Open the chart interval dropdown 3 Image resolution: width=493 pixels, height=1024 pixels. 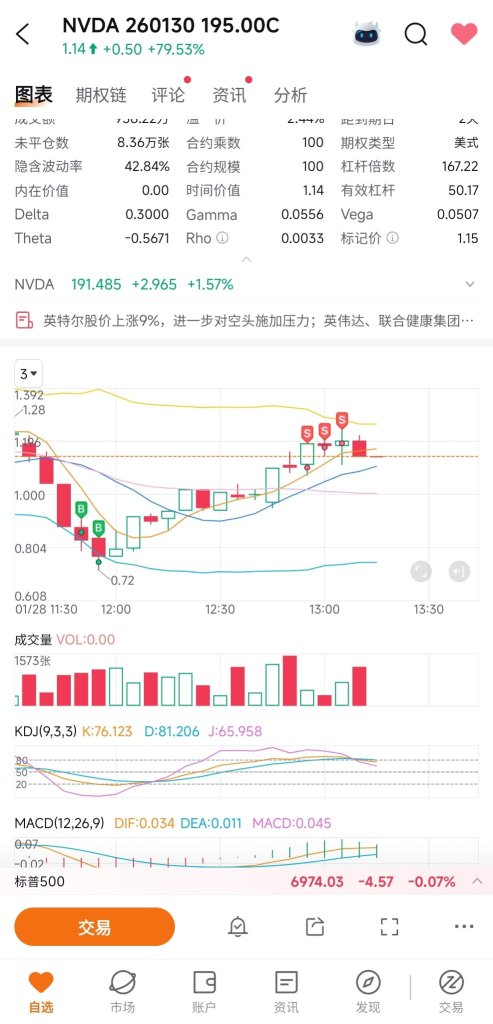point(28,374)
